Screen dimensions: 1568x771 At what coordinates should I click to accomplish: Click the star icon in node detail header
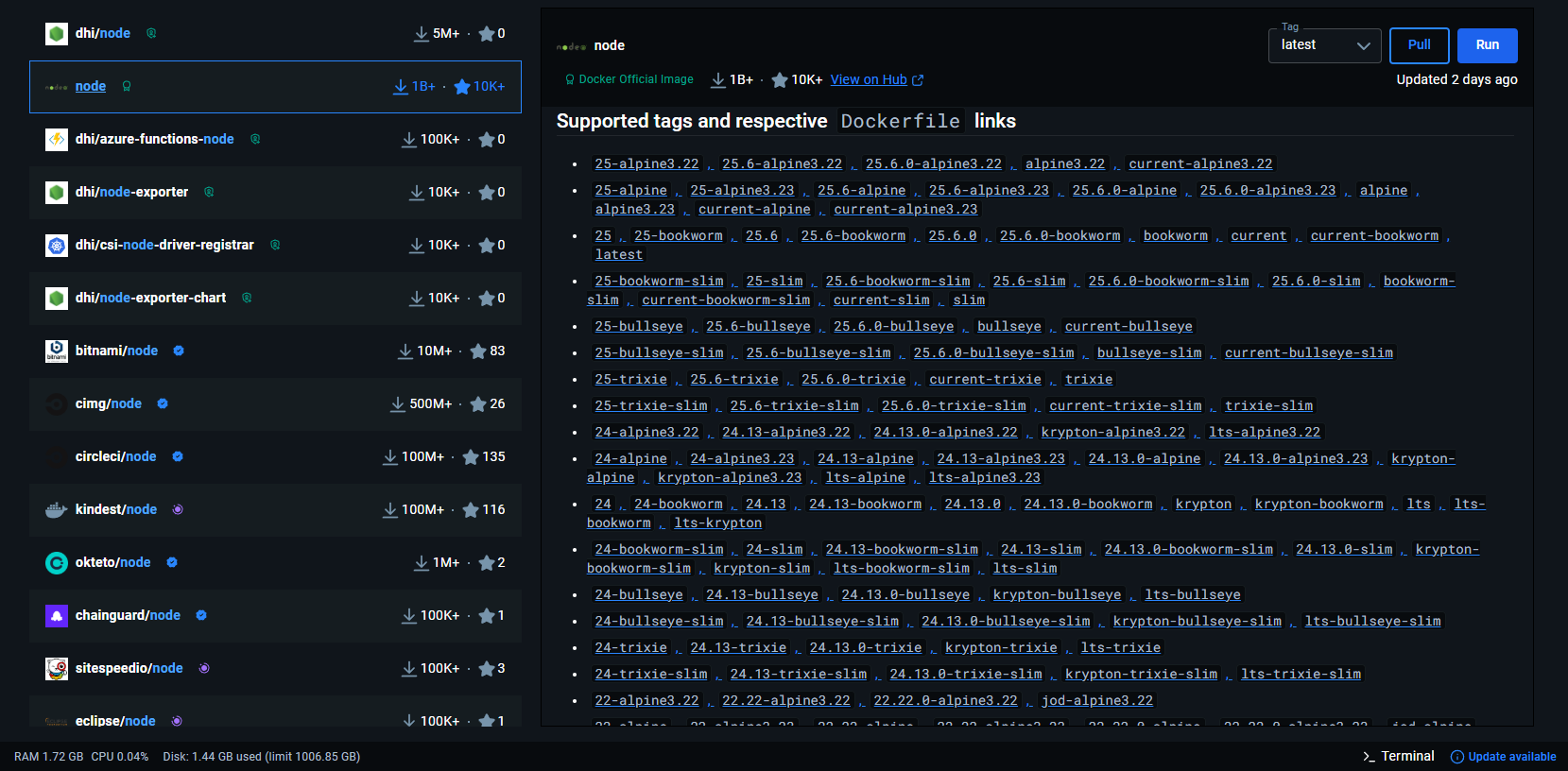(x=780, y=80)
